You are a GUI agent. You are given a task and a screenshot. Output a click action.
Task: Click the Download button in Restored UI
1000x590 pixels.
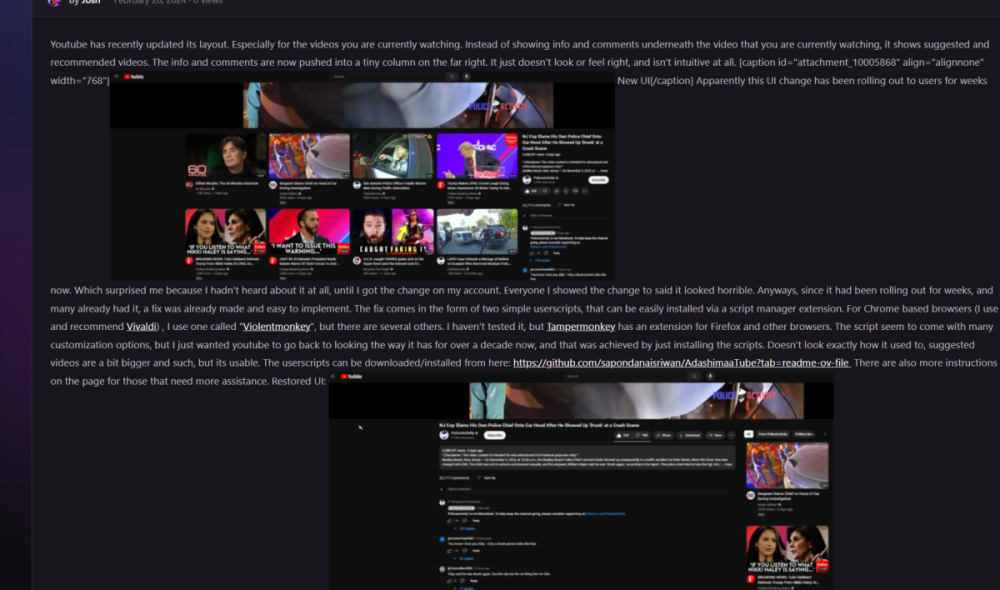690,435
